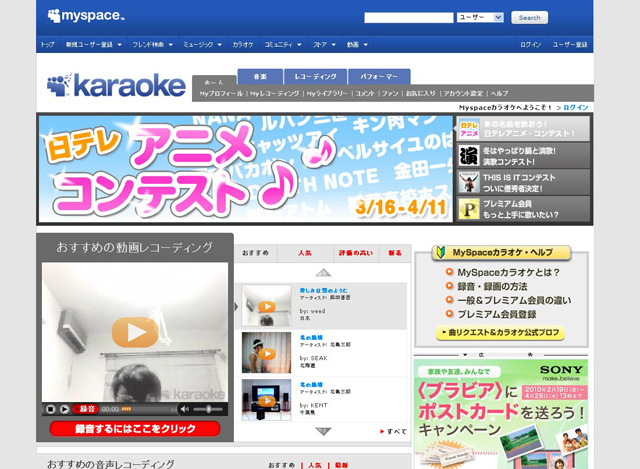
Task: Click the beginner mark icon in Help header
Action: (x=440, y=252)
